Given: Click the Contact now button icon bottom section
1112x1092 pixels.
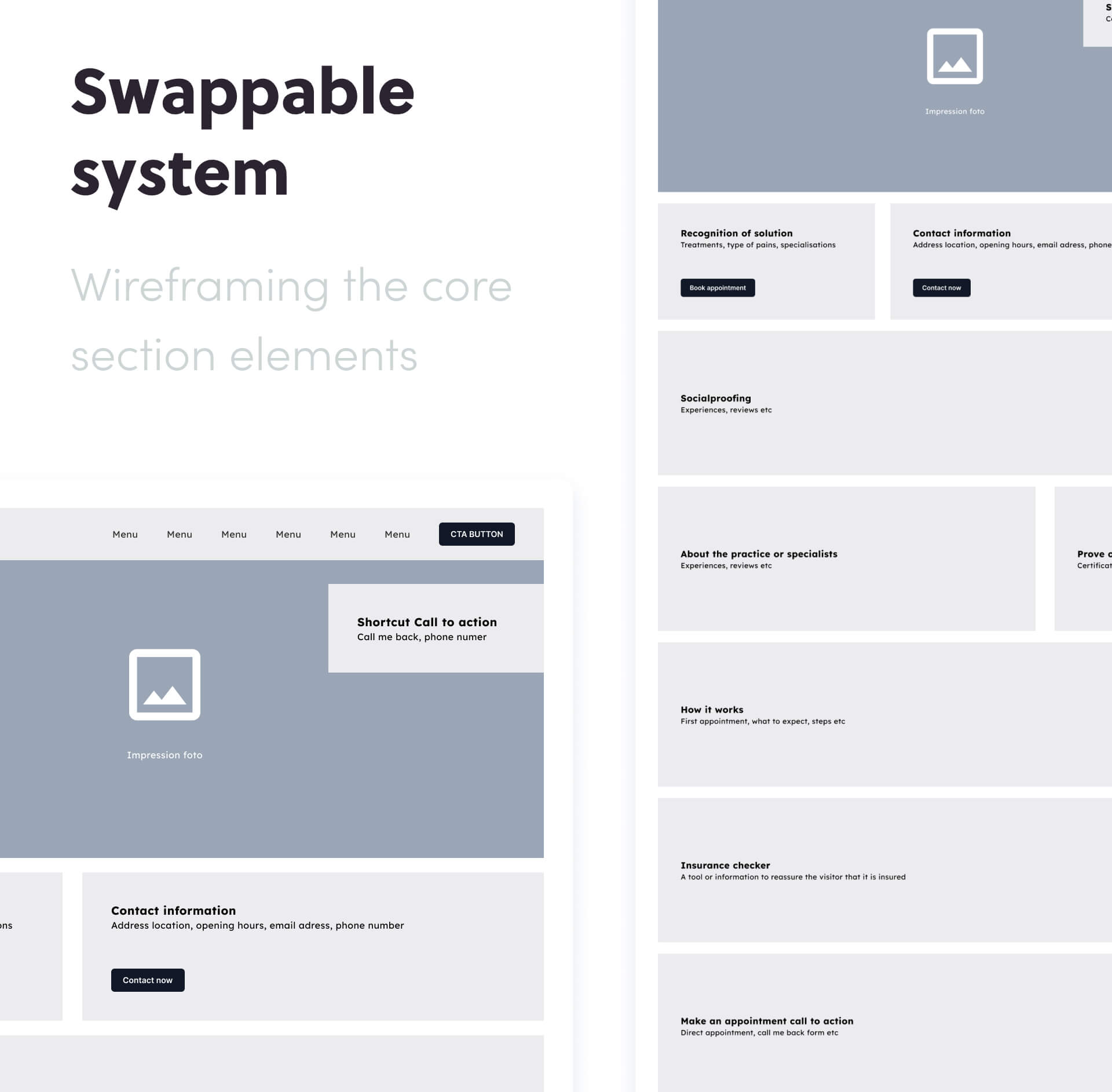Looking at the screenshot, I should [x=148, y=979].
